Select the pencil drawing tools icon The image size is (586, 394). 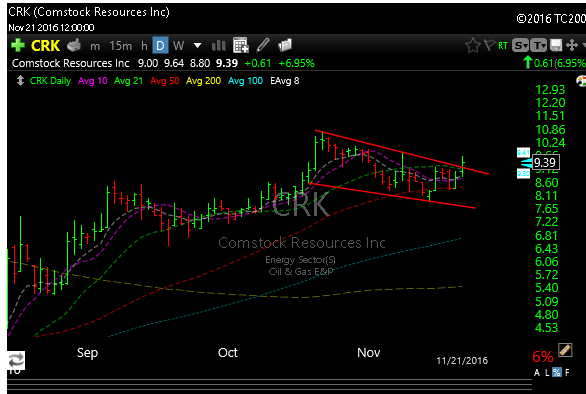tap(263, 45)
